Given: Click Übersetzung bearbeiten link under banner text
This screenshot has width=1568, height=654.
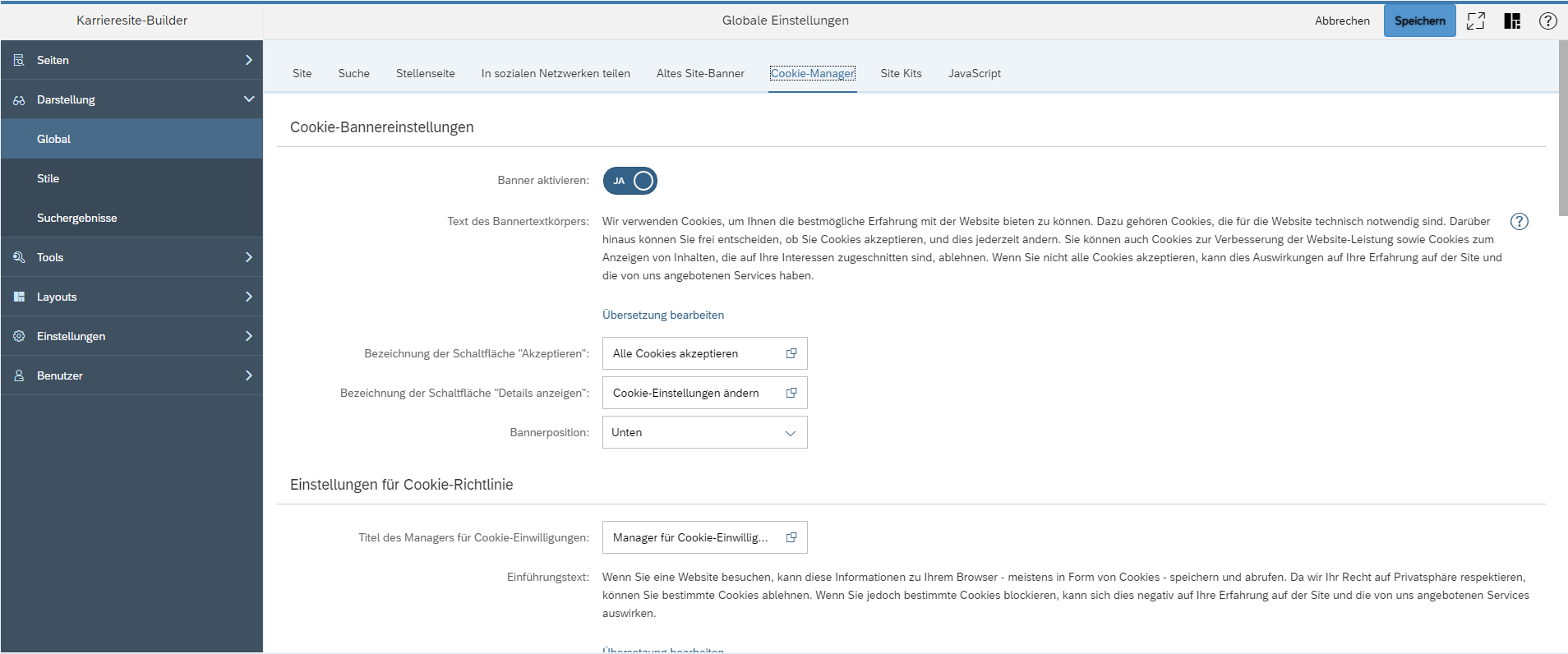Looking at the screenshot, I should point(663,315).
